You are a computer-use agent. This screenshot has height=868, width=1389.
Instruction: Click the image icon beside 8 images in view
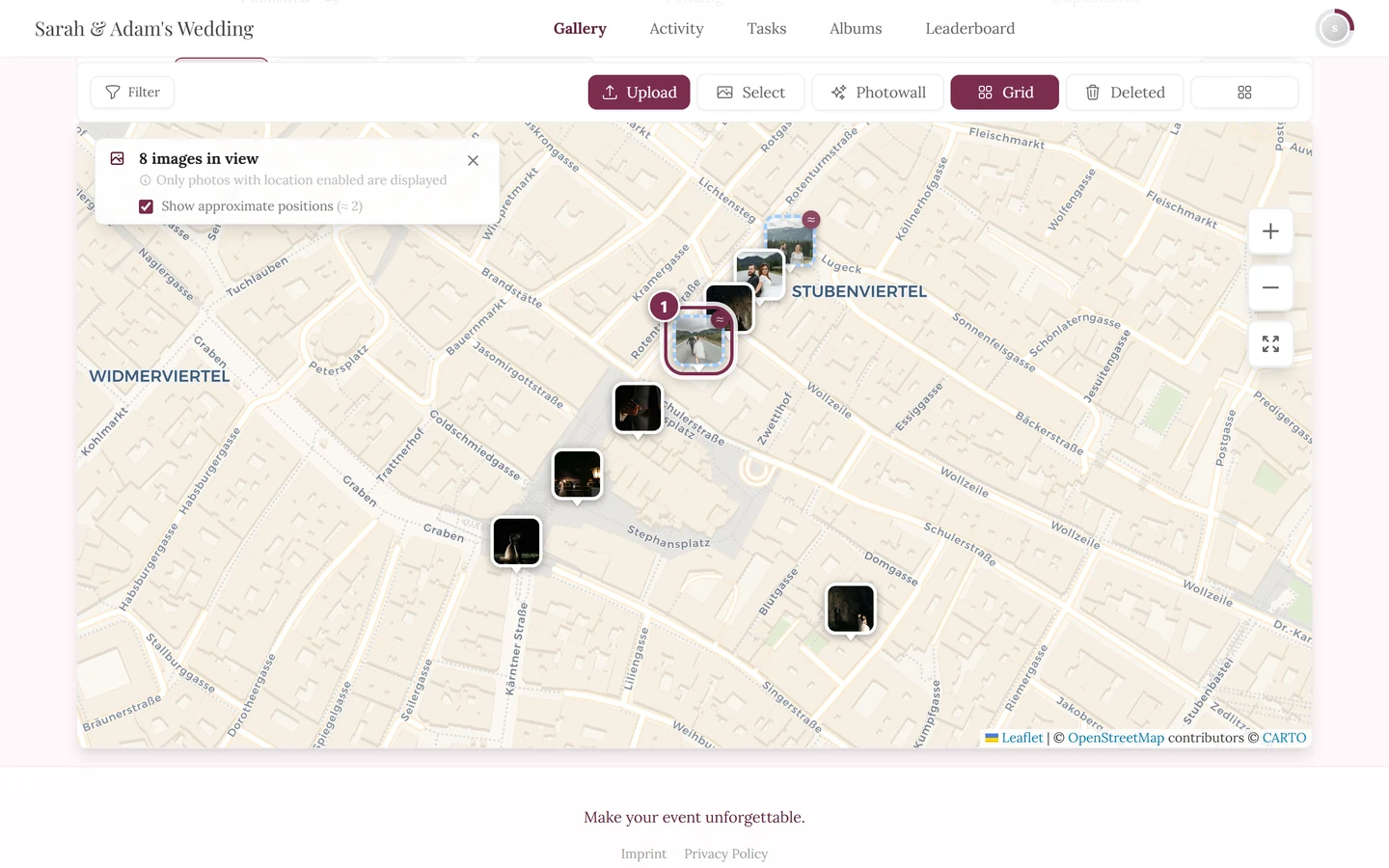(x=118, y=158)
